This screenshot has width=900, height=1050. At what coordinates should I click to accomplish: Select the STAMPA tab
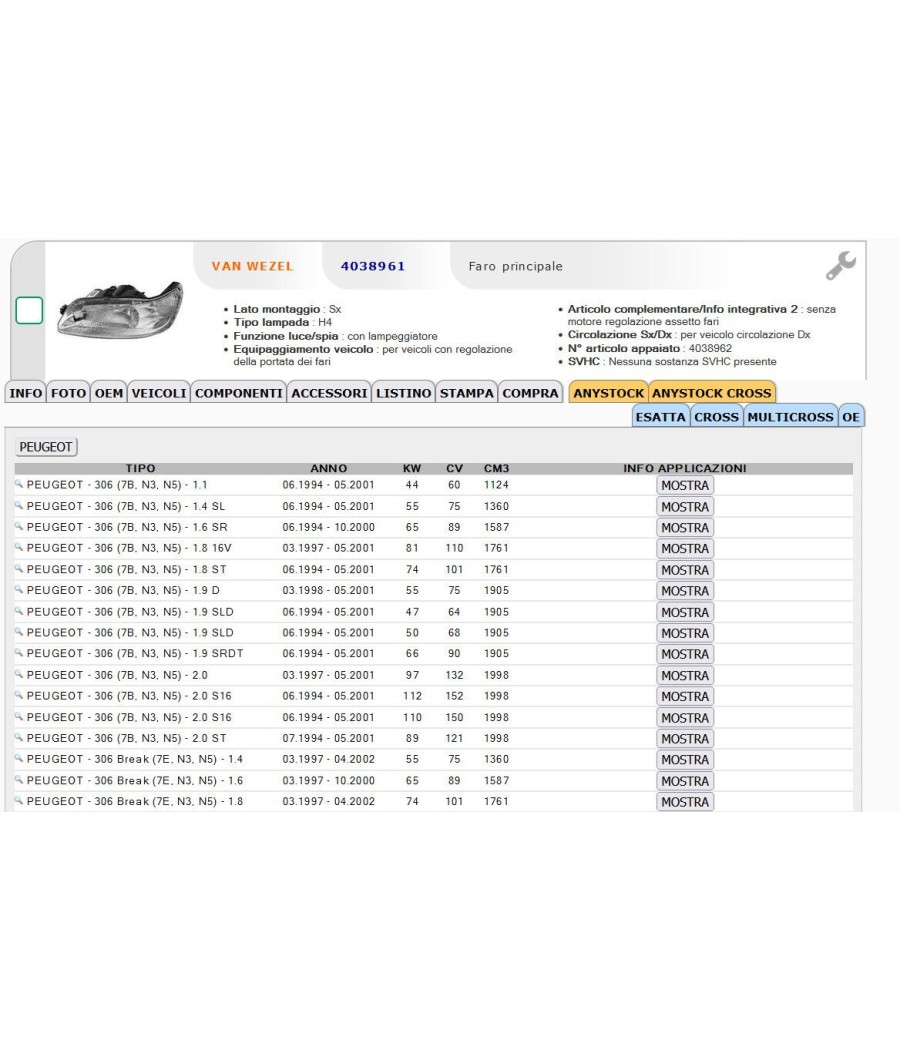click(x=466, y=393)
